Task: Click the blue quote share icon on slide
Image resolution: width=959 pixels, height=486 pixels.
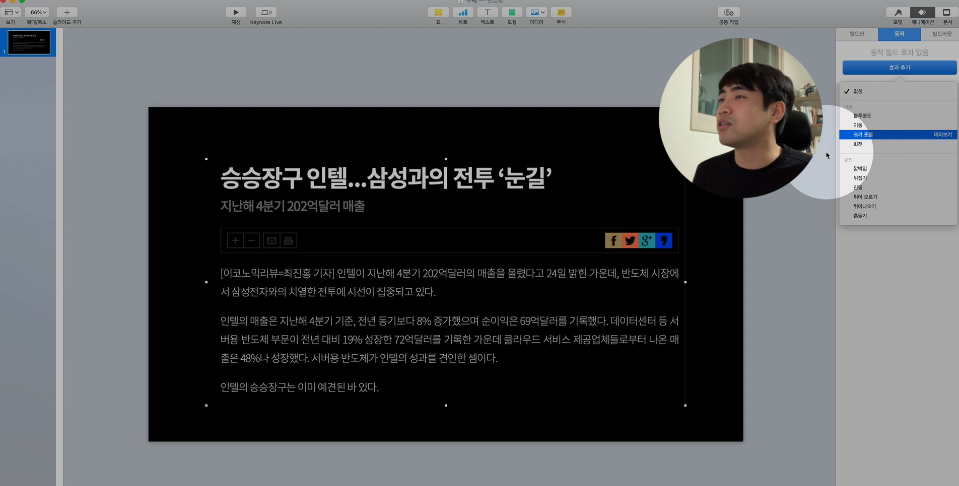Action: pyautogui.click(x=664, y=240)
